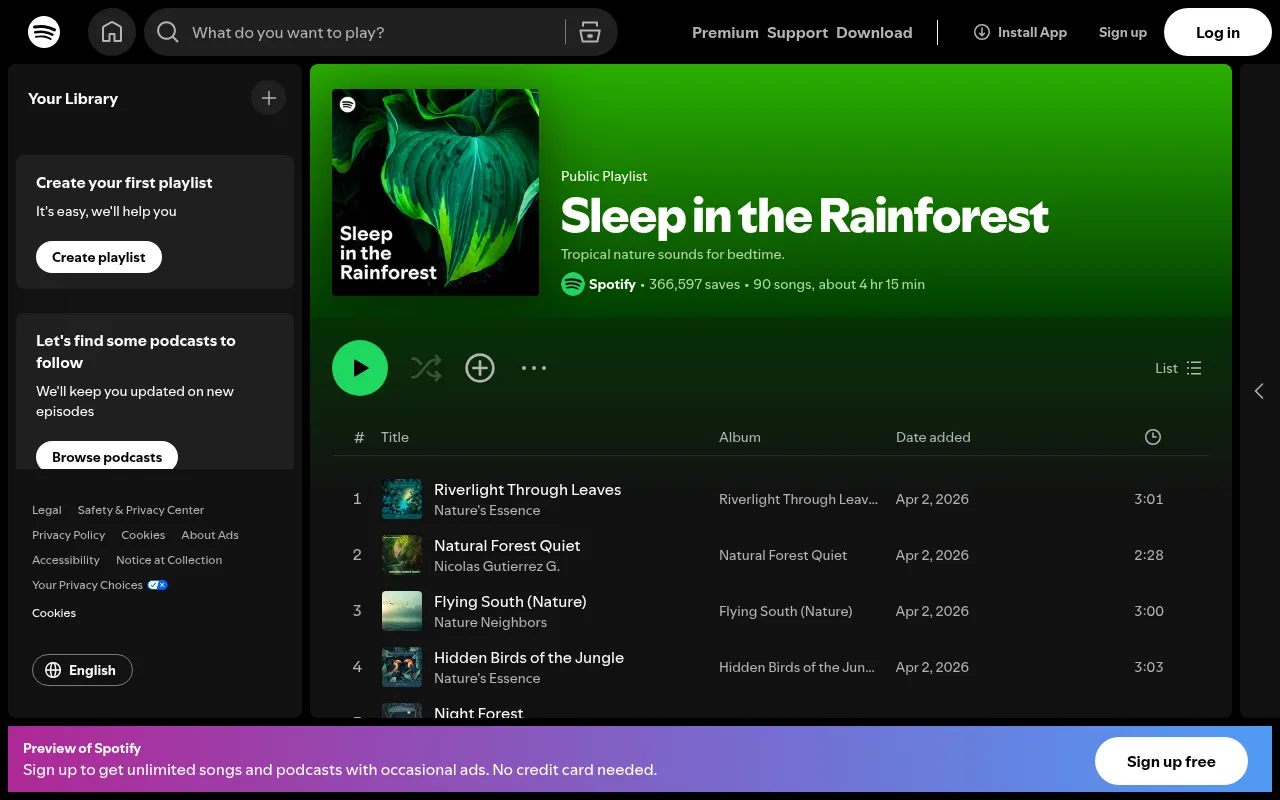The width and height of the screenshot is (1280, 800).
Task: Open the Support nav link
Action: coord(797,32)
